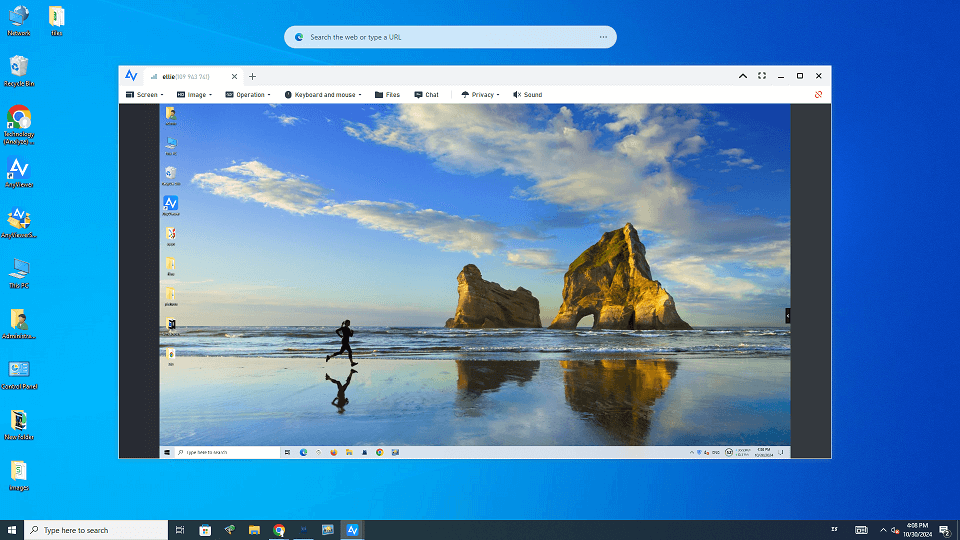Open the Files transfer tool
The image size is (960, 540).
(387, 95)
